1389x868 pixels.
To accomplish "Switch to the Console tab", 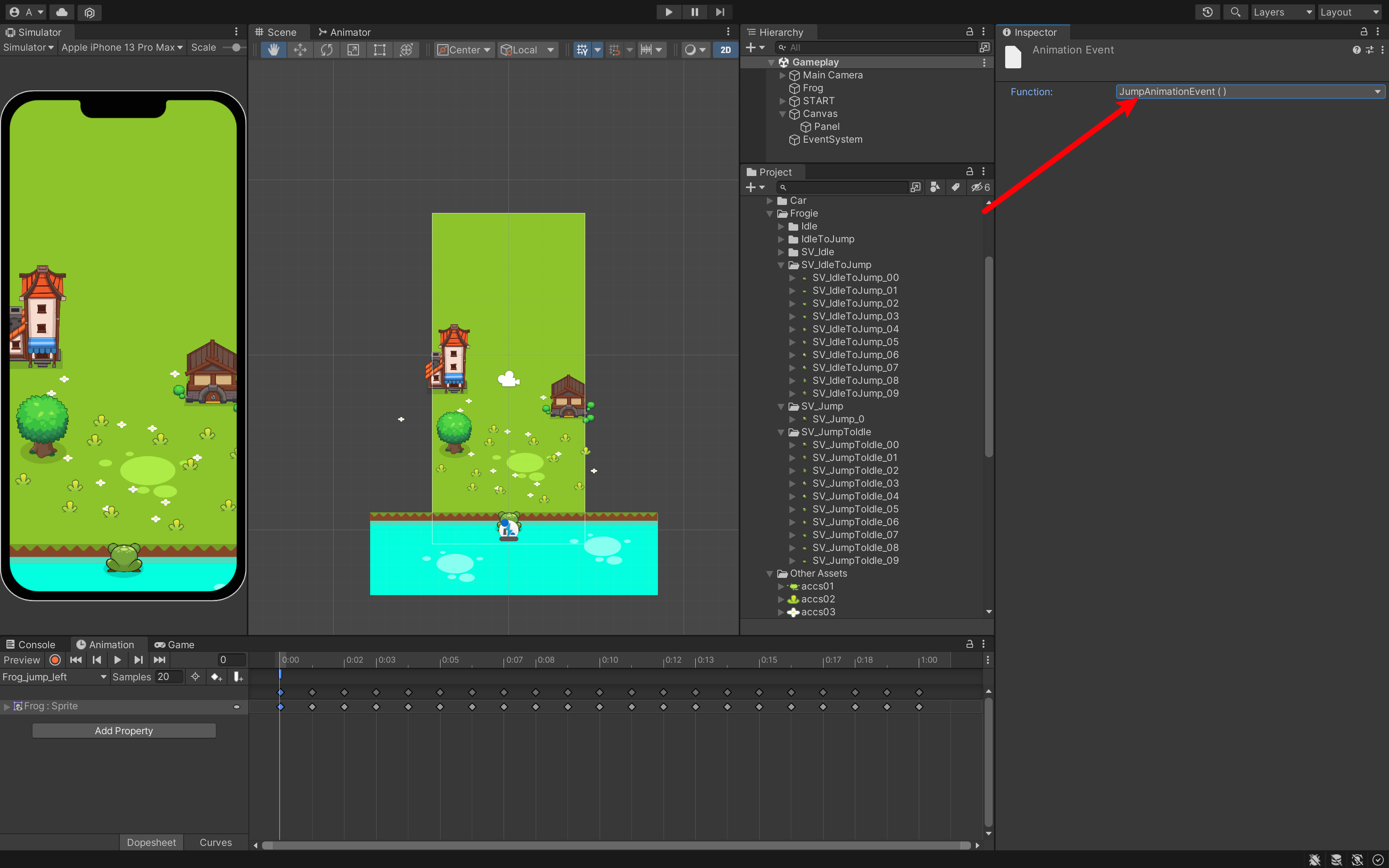I will (31, 645).
